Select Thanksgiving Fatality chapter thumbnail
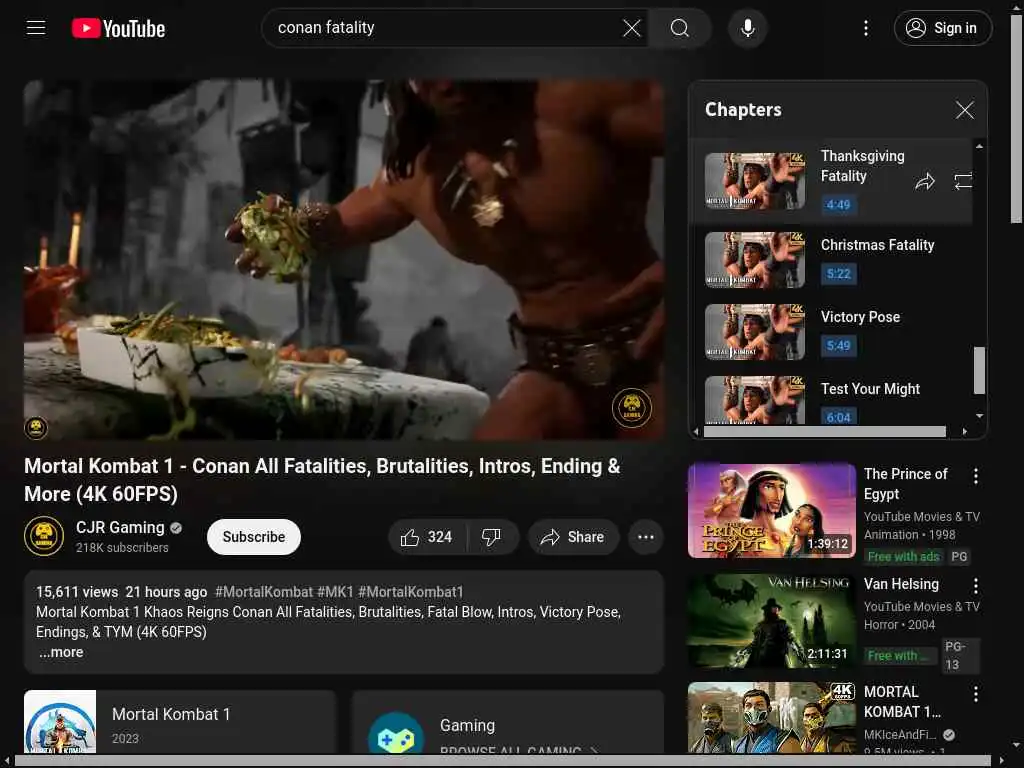This screenshot has width=1024, height=768. pyautogui.click(x=755, y=181)
